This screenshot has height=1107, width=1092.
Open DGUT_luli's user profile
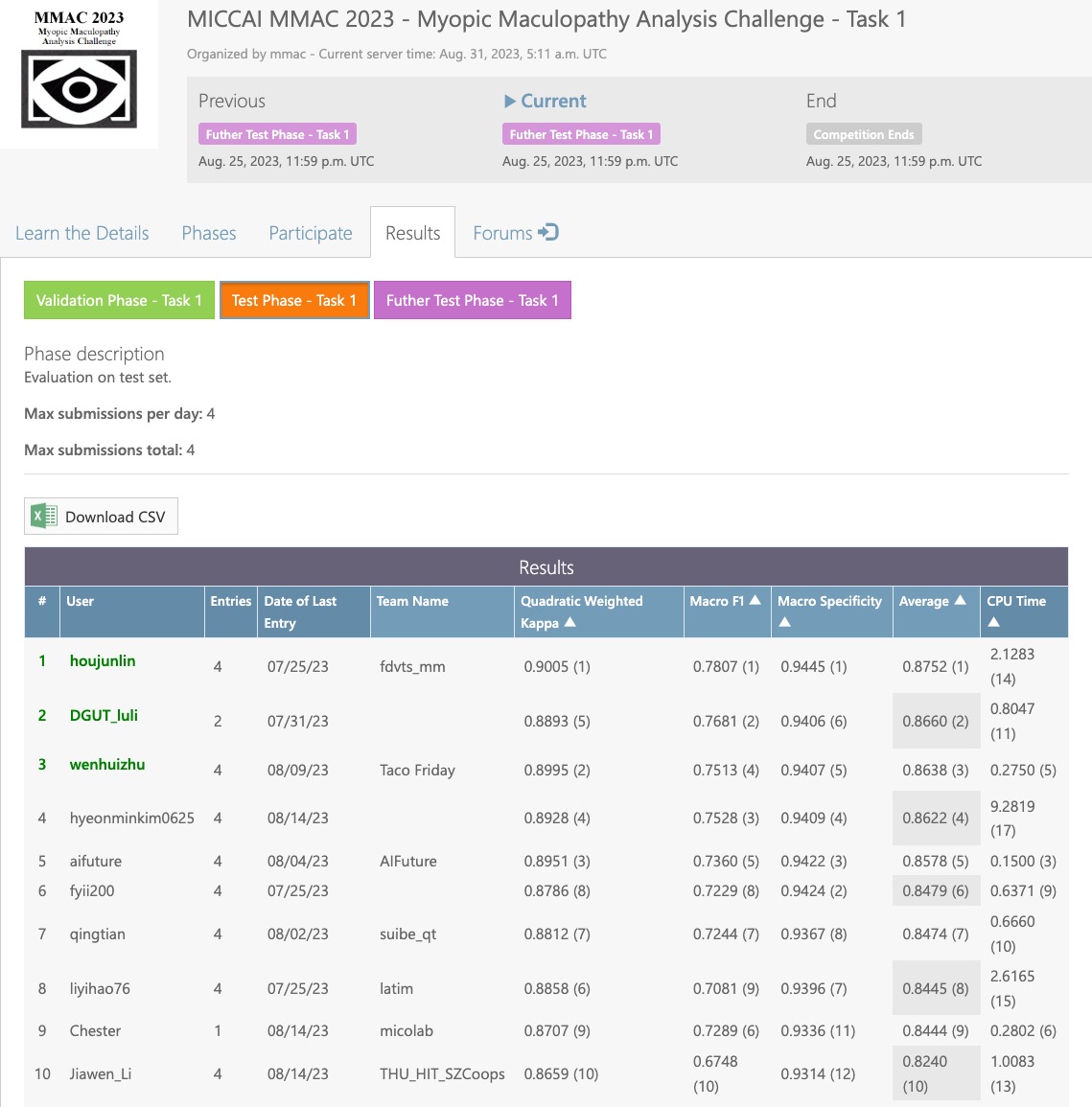[x=102, y=715]
